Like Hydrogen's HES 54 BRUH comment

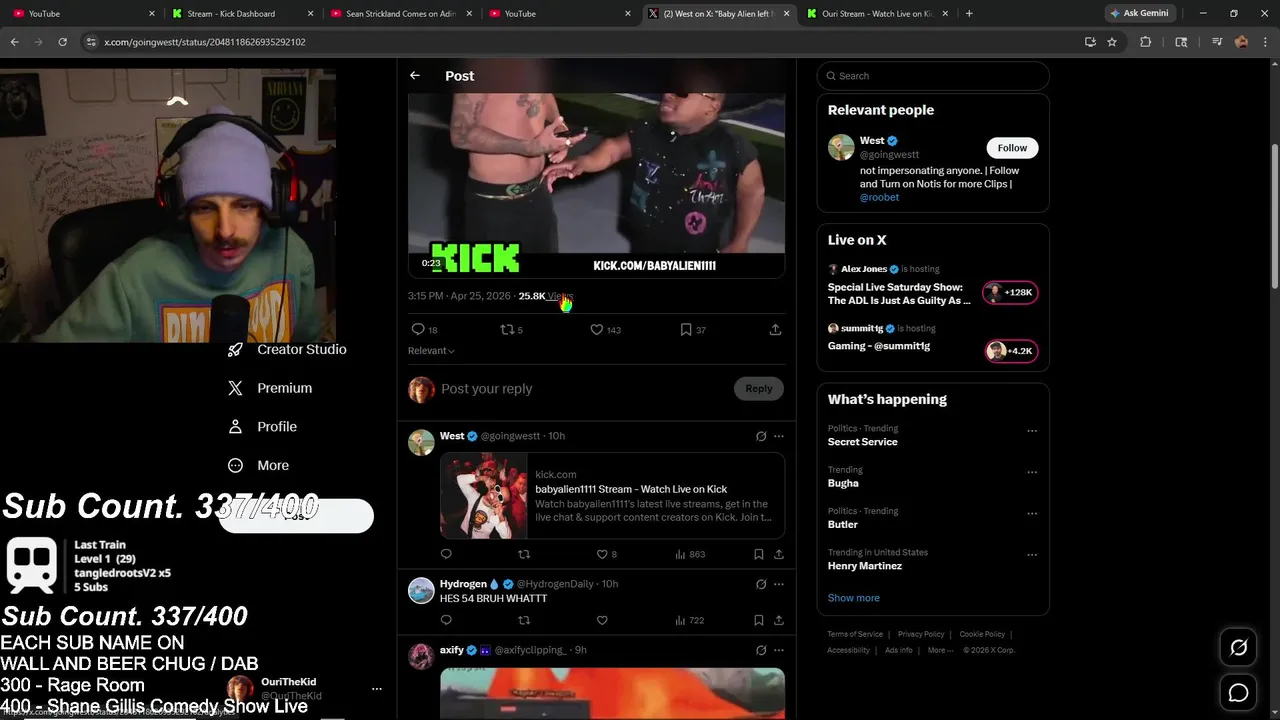[x=602, y=620]
